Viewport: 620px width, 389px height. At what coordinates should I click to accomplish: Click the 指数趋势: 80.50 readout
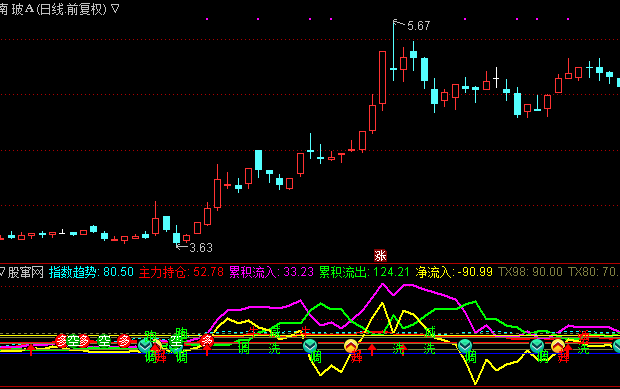91,272
